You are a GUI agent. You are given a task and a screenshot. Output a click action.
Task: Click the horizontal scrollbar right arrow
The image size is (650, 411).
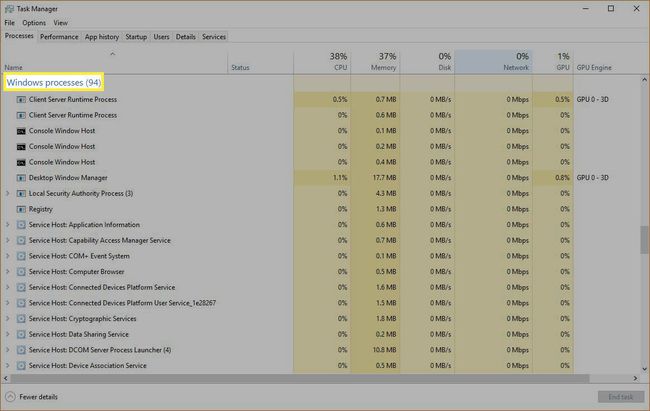point(635,378)
